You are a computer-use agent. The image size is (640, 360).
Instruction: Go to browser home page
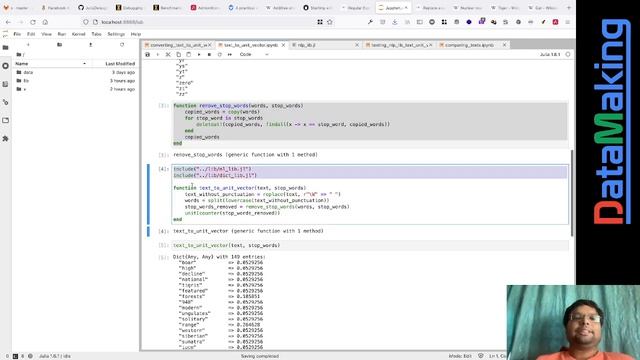click(x=45, y=22)
